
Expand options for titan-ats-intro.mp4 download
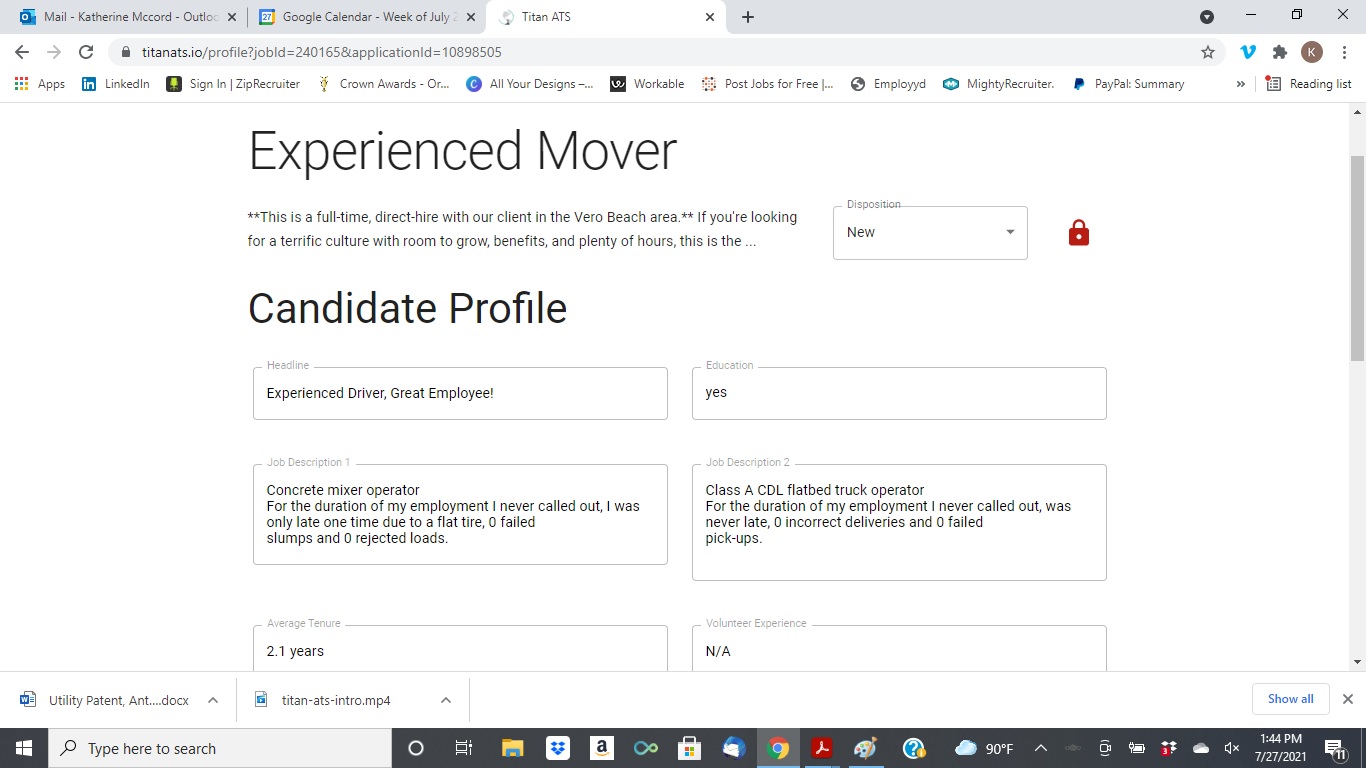(446, 700)
